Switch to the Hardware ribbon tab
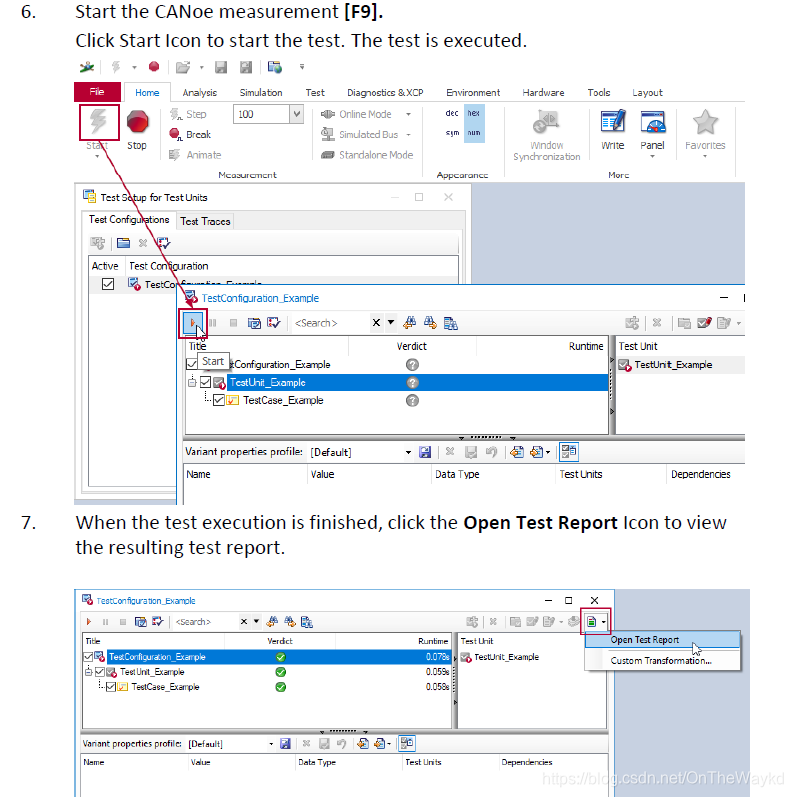 coord(543,93)
